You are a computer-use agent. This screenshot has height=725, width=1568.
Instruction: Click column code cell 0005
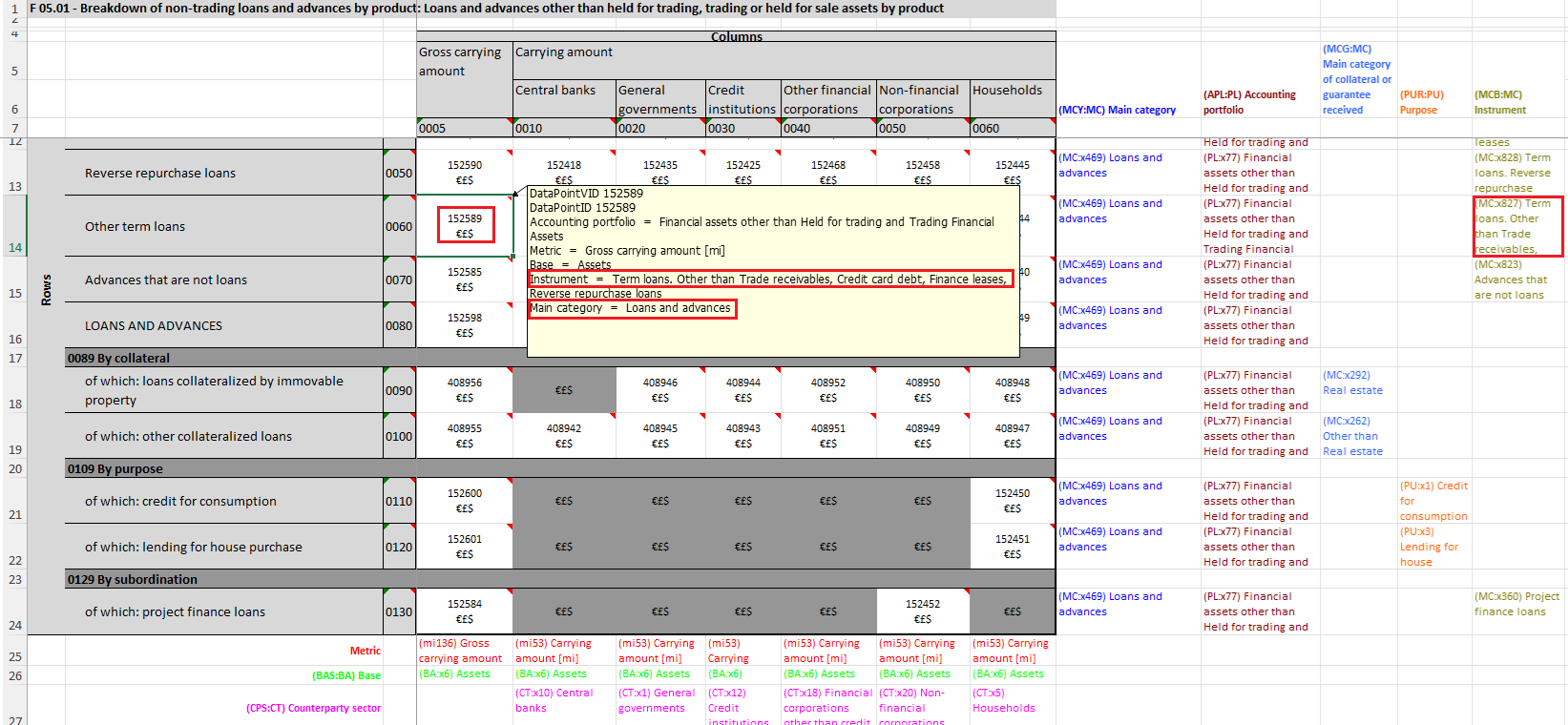click(465, 128)
